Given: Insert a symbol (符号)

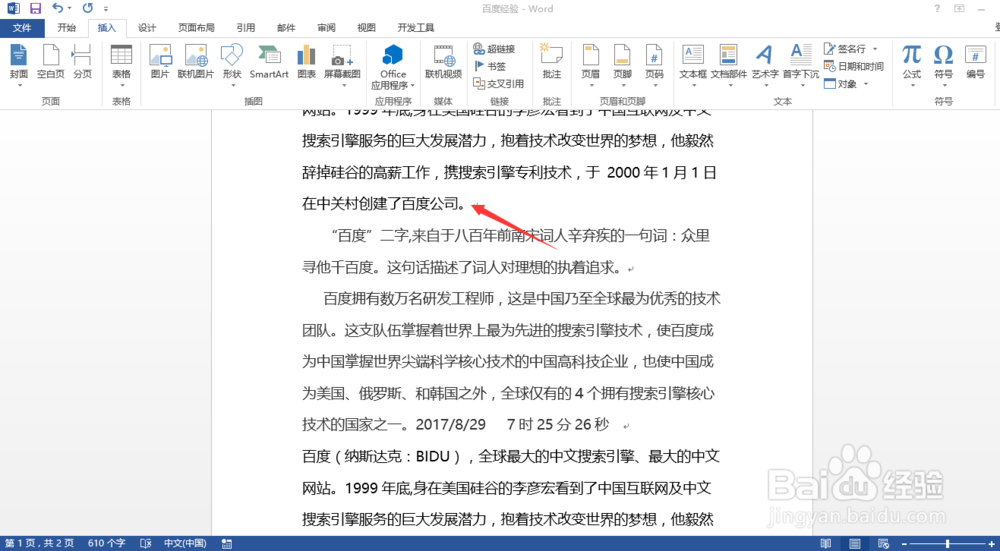Looking at the screenshot, I should [943, 62].
